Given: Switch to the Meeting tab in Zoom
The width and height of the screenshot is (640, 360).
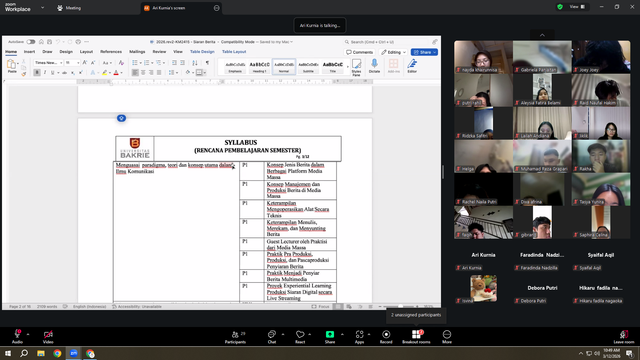Looking at the screenshot, I should (69, 8).
